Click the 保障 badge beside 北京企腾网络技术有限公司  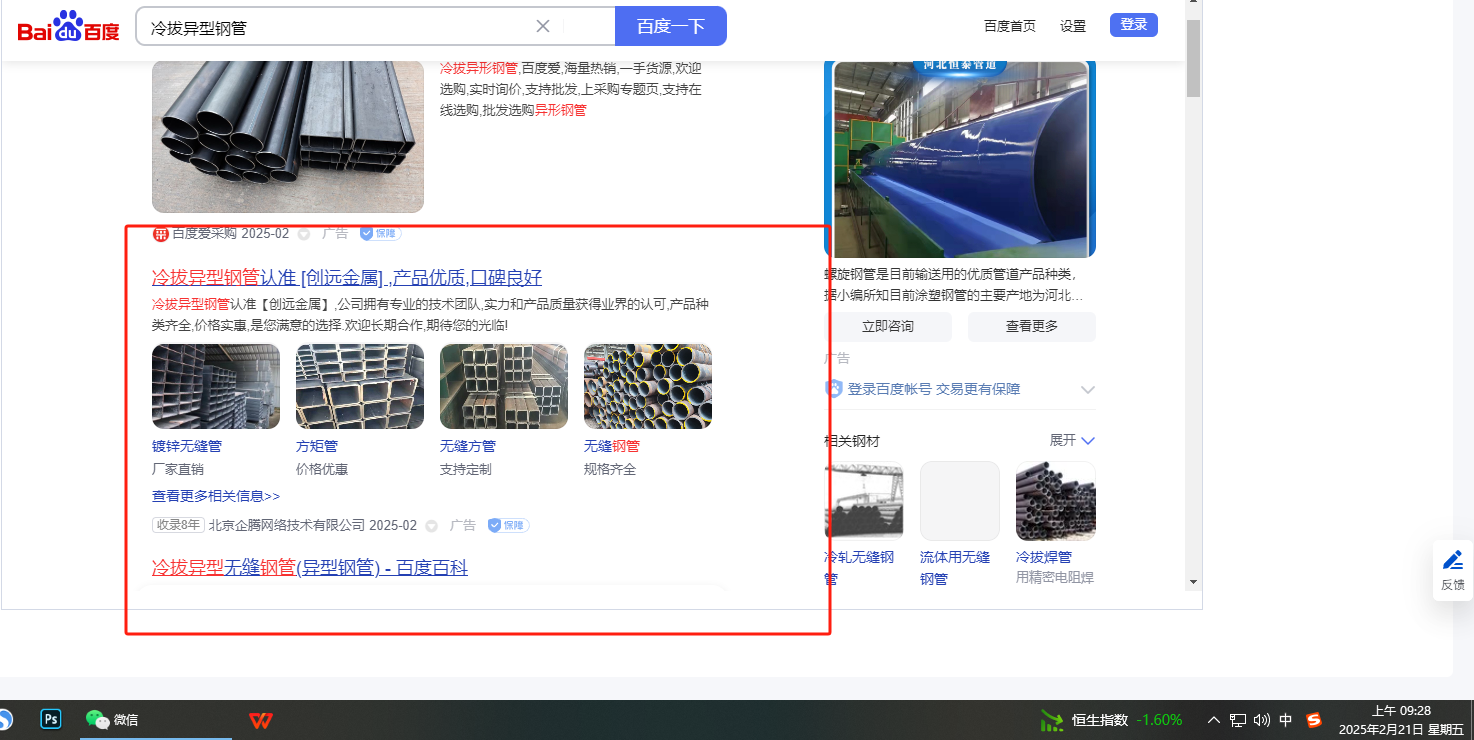click(x=508, y=525)
